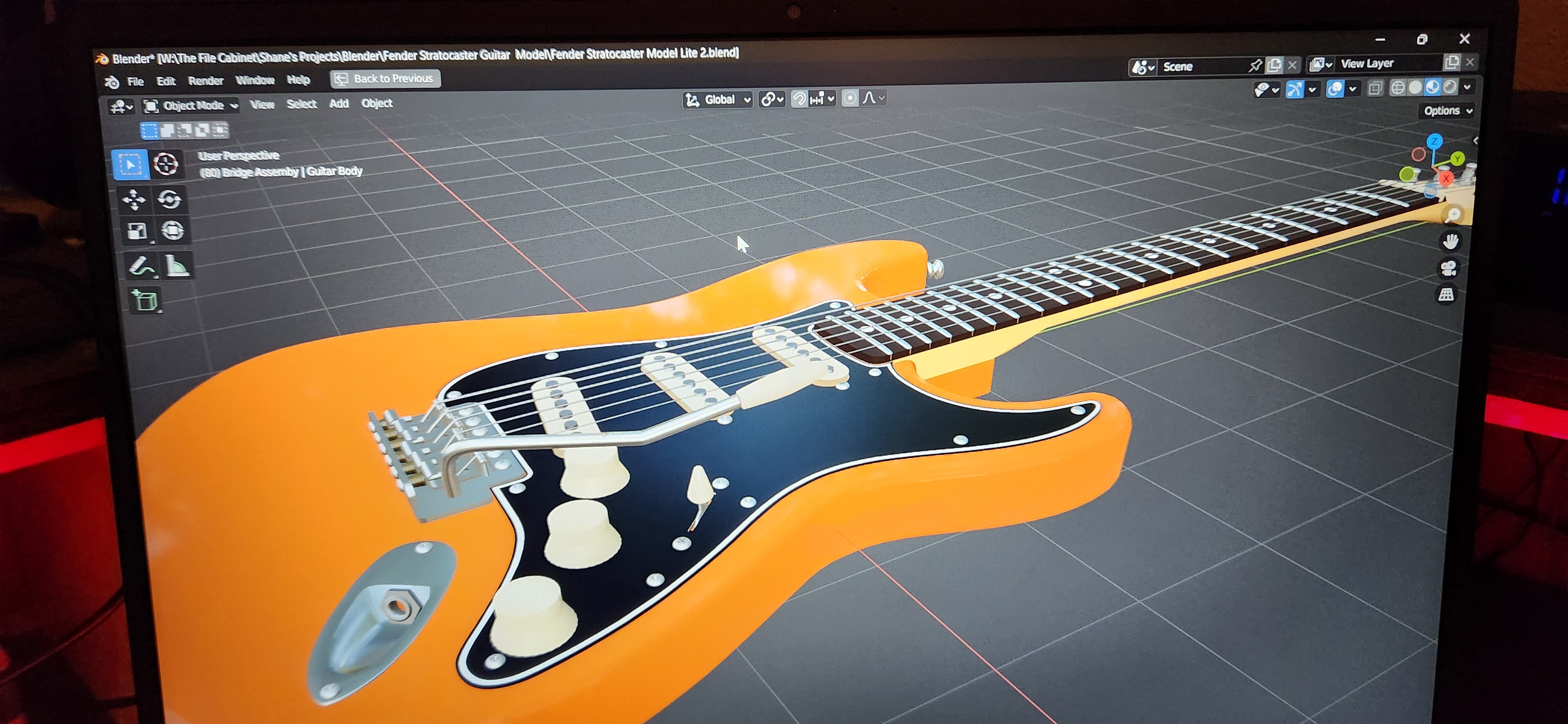Select the Add Cube tool

click(145, 300)
